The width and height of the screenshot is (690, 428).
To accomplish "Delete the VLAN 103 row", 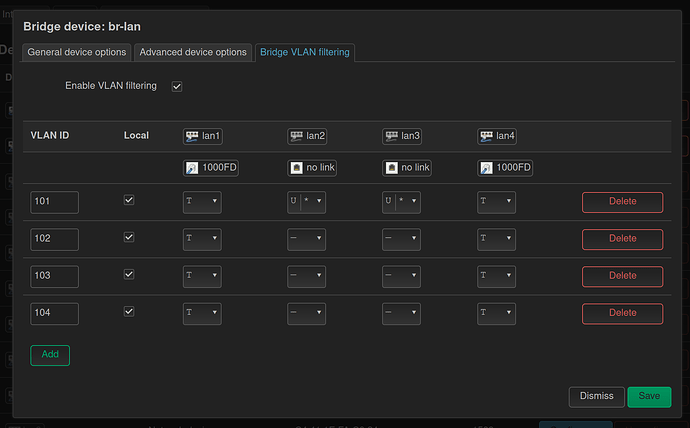I will (623, 276).
